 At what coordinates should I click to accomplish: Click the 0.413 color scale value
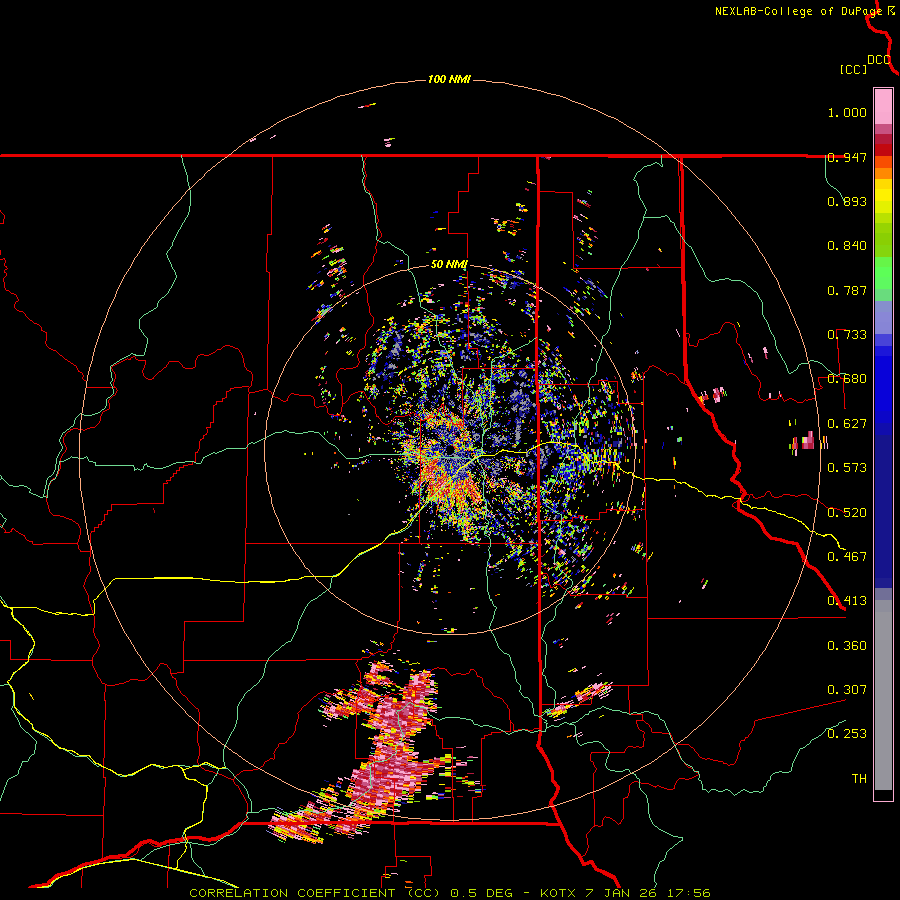[x=847, y=601]
